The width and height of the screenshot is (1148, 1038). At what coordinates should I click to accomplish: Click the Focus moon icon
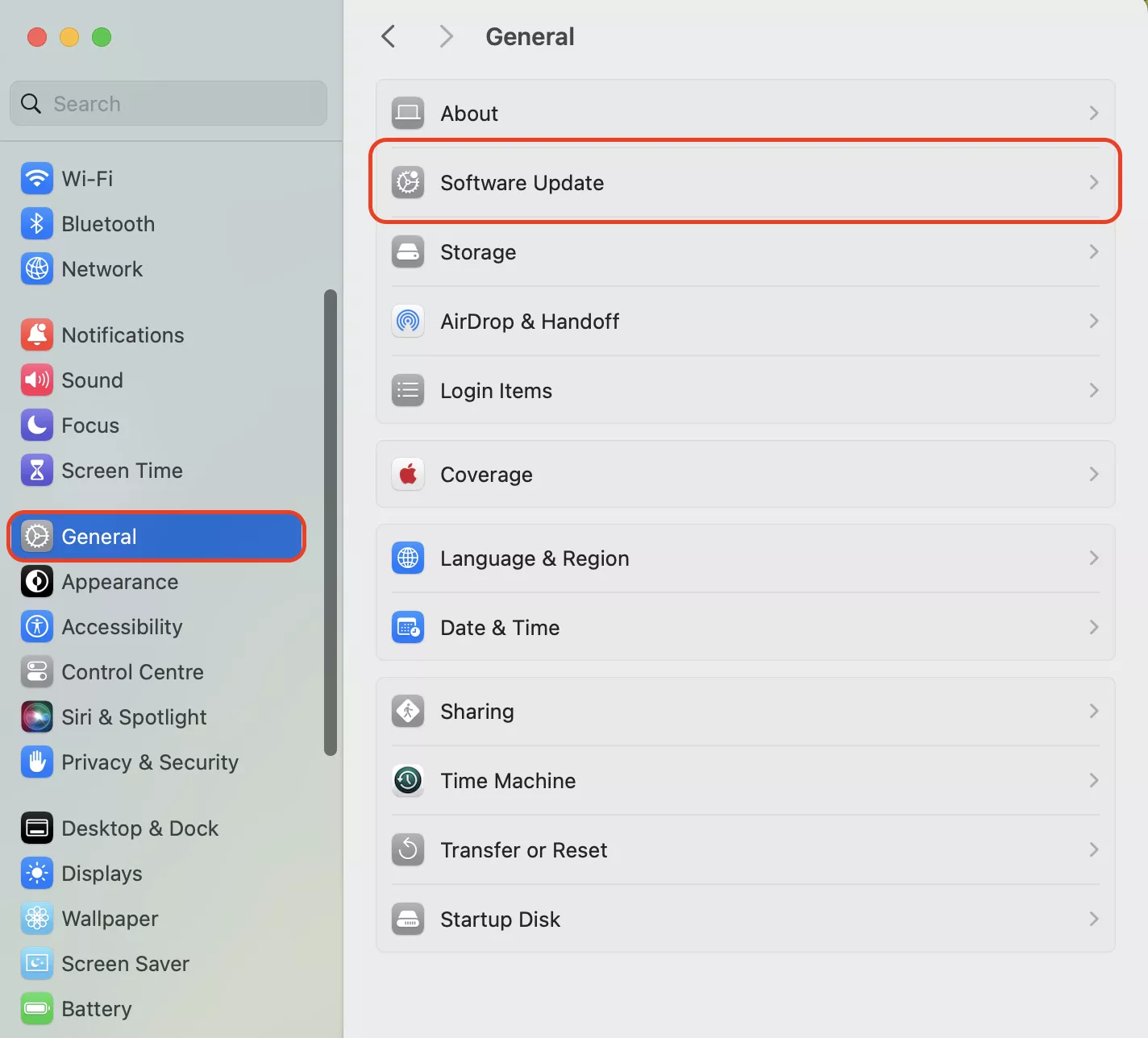(x=37, y=425)
